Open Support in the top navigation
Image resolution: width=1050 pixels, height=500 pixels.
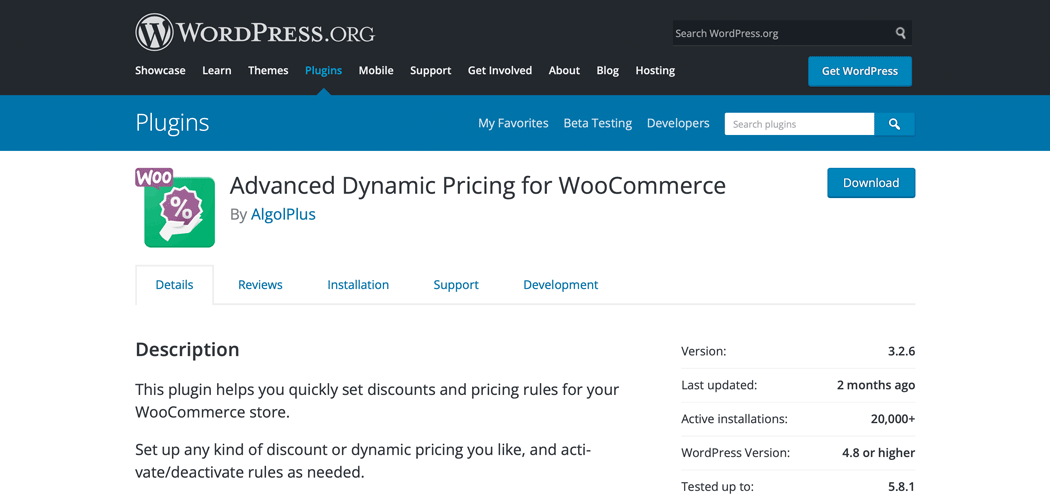431,70
